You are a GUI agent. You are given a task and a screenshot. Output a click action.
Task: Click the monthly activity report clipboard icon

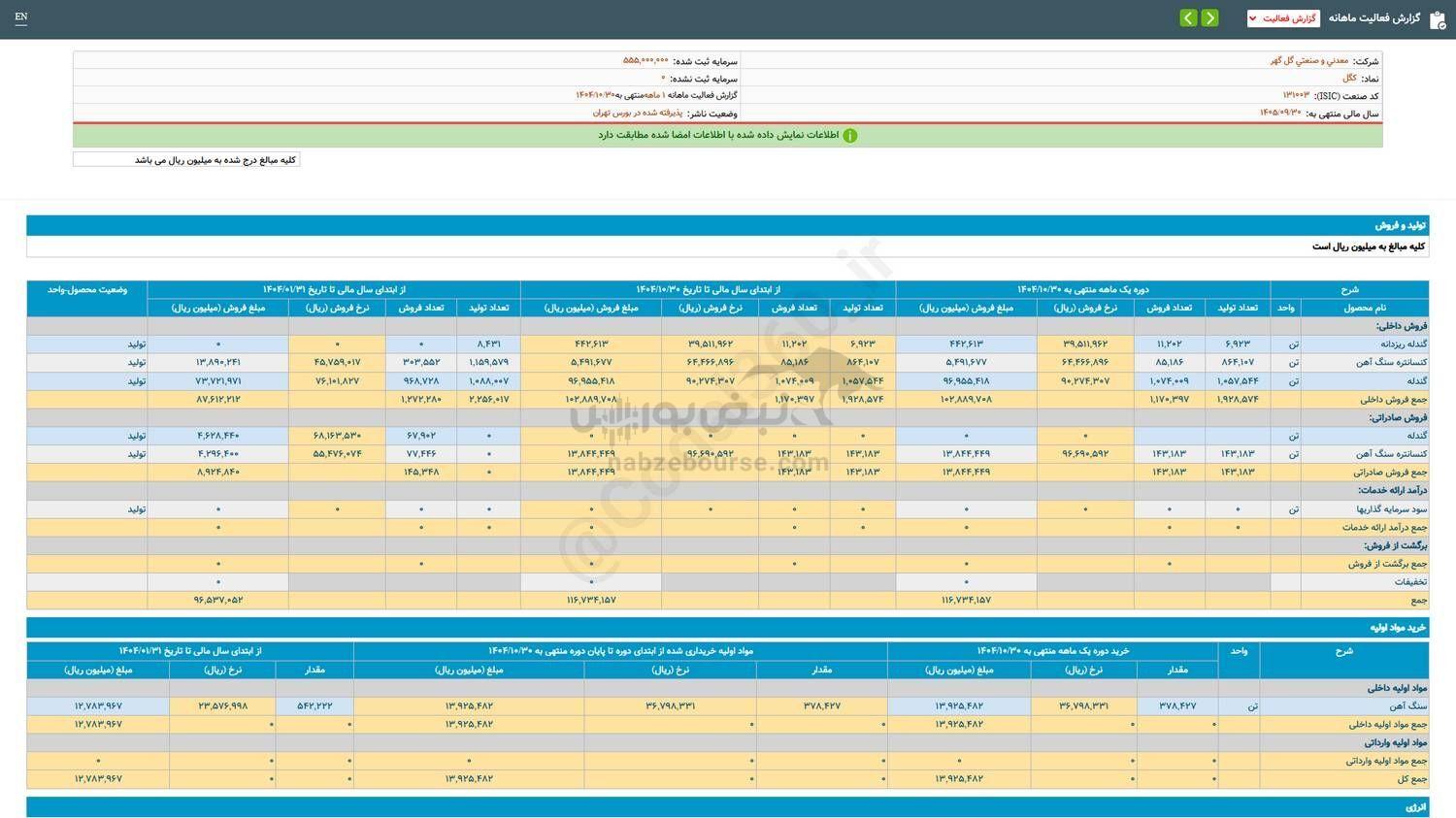tap(1438, 19)
